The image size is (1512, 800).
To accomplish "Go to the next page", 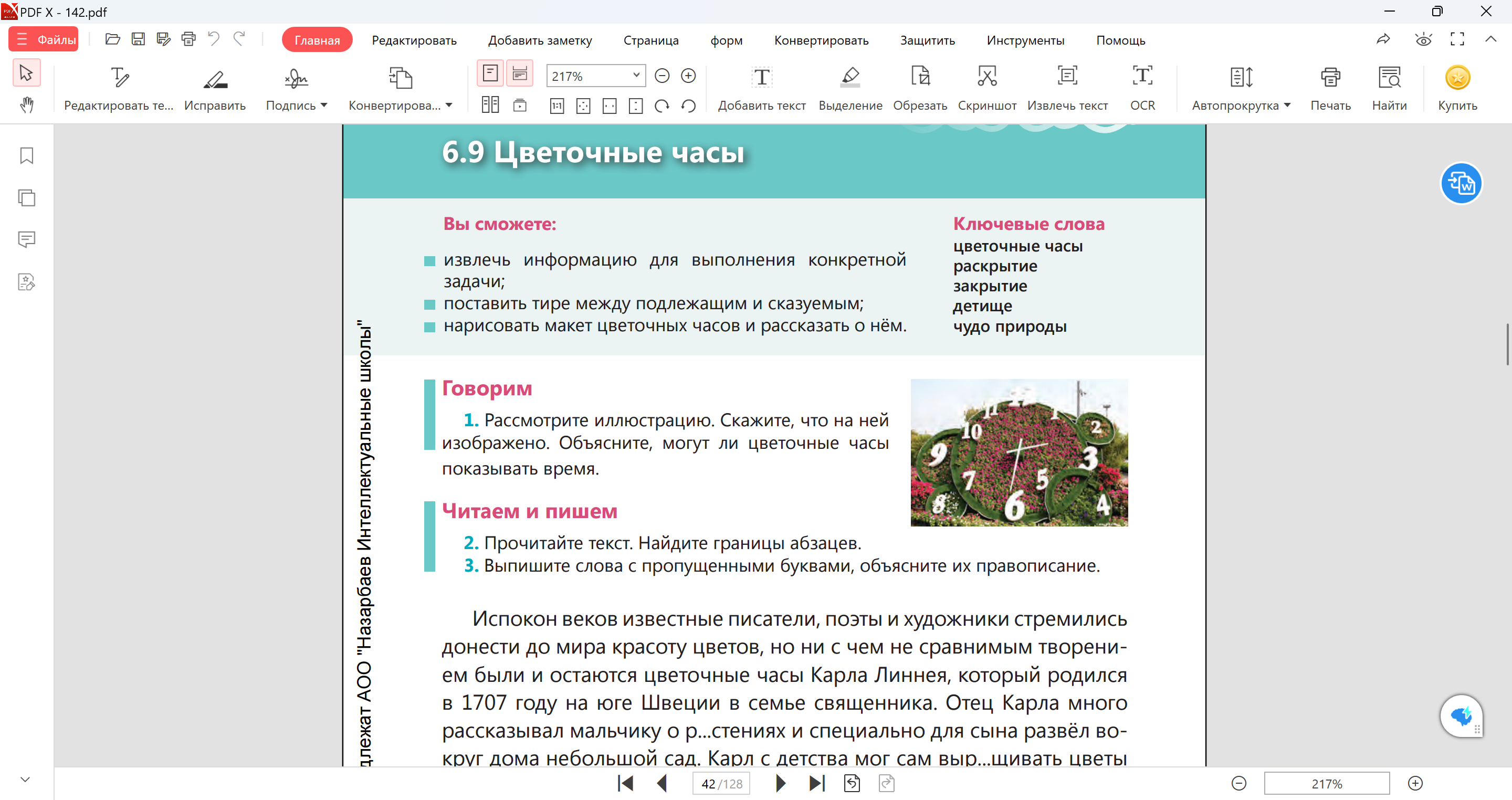I will (x=780, y=783).
